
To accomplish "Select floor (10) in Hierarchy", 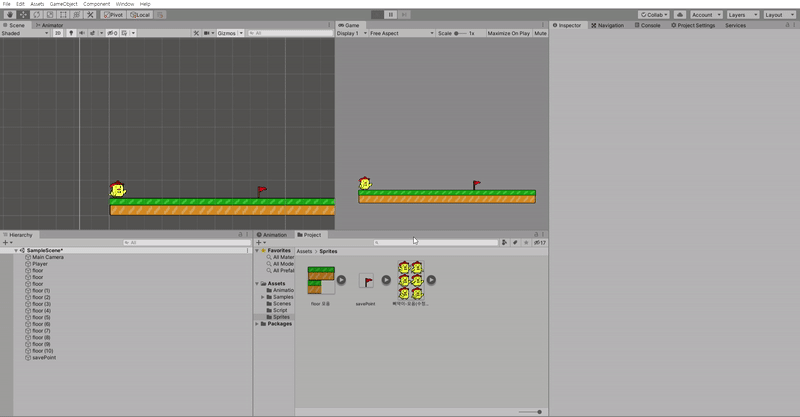I will [39, 351].
